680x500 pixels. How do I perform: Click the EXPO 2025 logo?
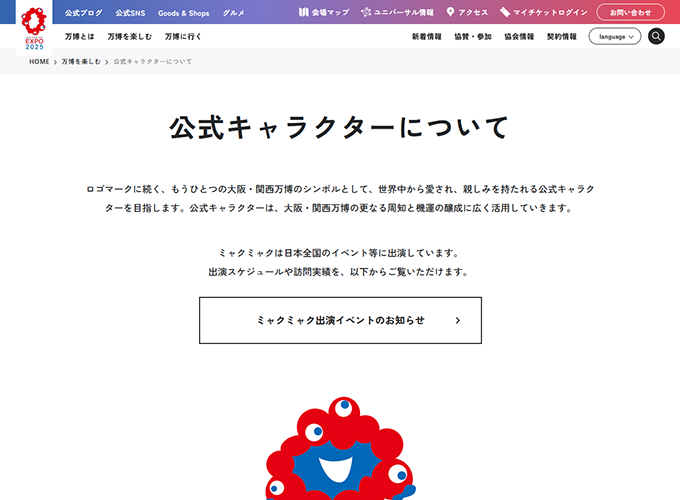tap(34, 28)
